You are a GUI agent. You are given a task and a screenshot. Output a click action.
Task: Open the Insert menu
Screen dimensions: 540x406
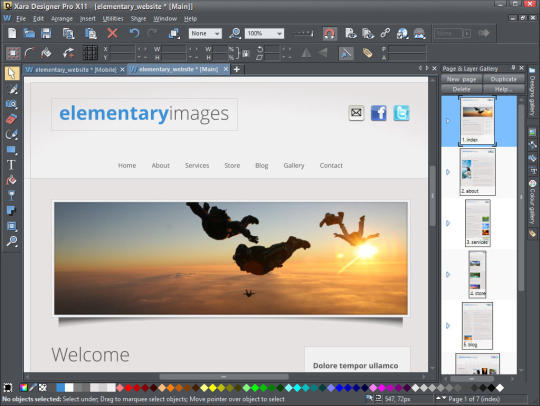(x=87, y=19)
